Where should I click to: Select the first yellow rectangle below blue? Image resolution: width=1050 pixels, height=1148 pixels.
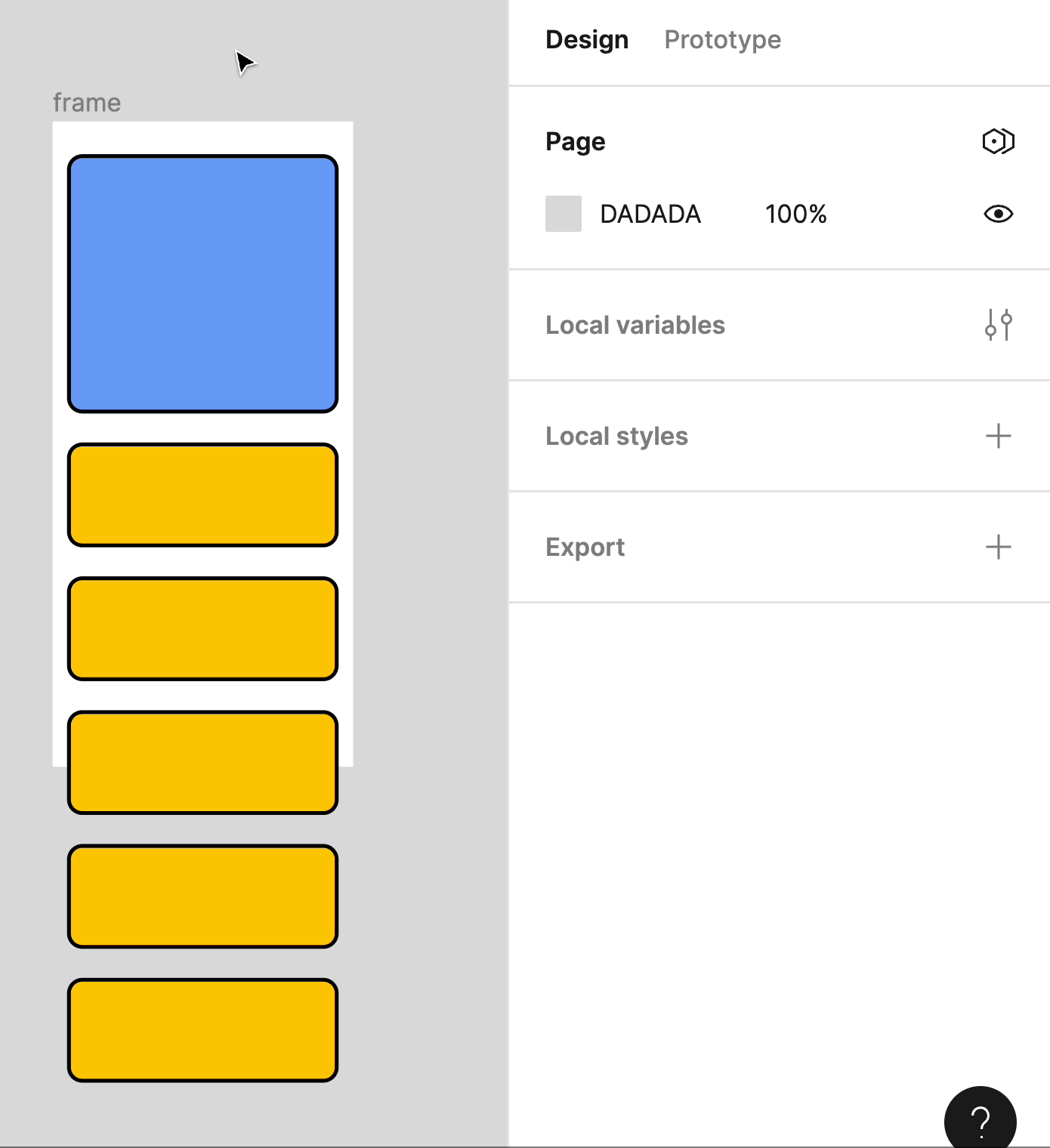(x=202, y=495)
